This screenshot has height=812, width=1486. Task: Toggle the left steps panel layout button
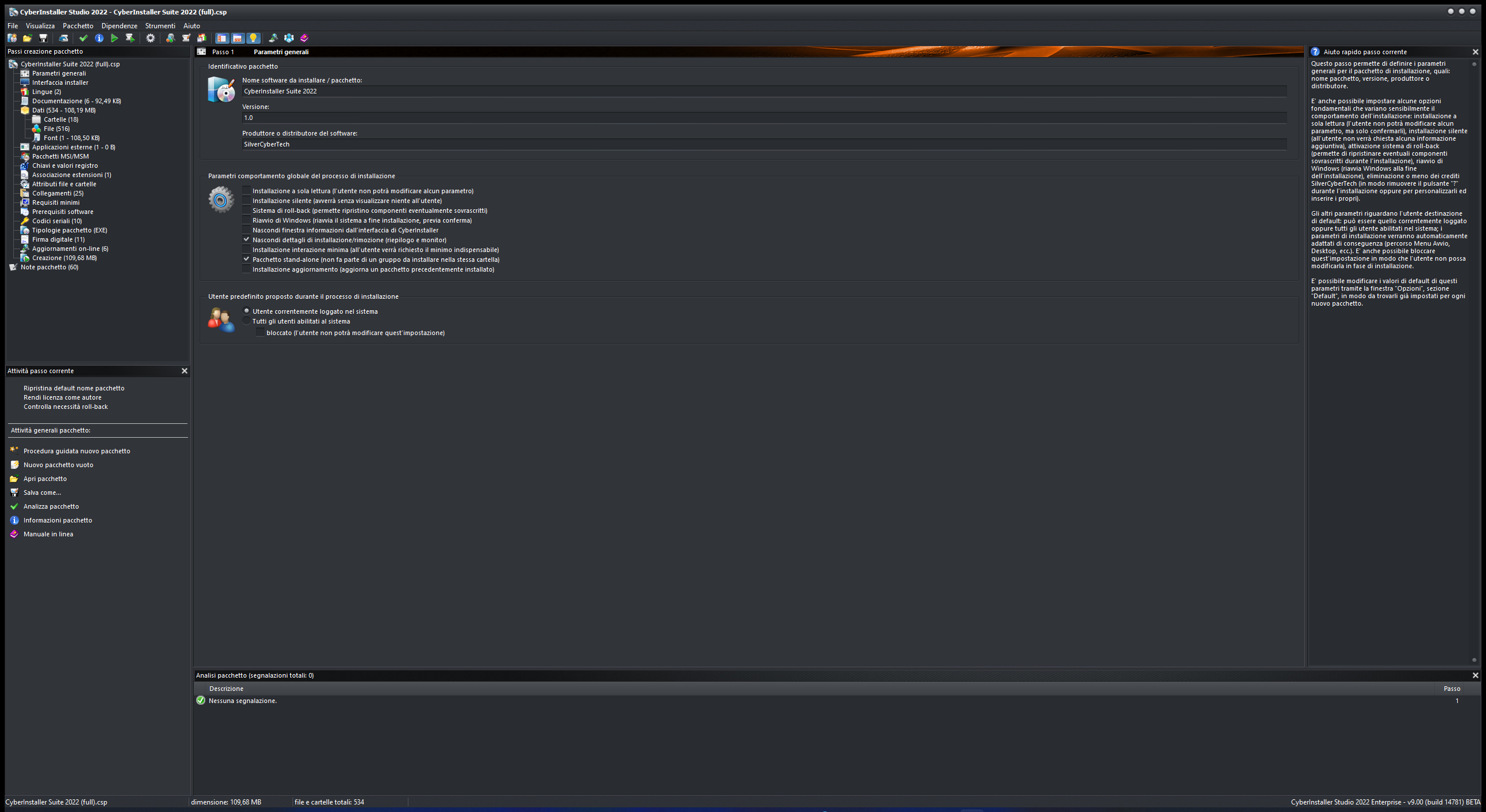point(222,38)
